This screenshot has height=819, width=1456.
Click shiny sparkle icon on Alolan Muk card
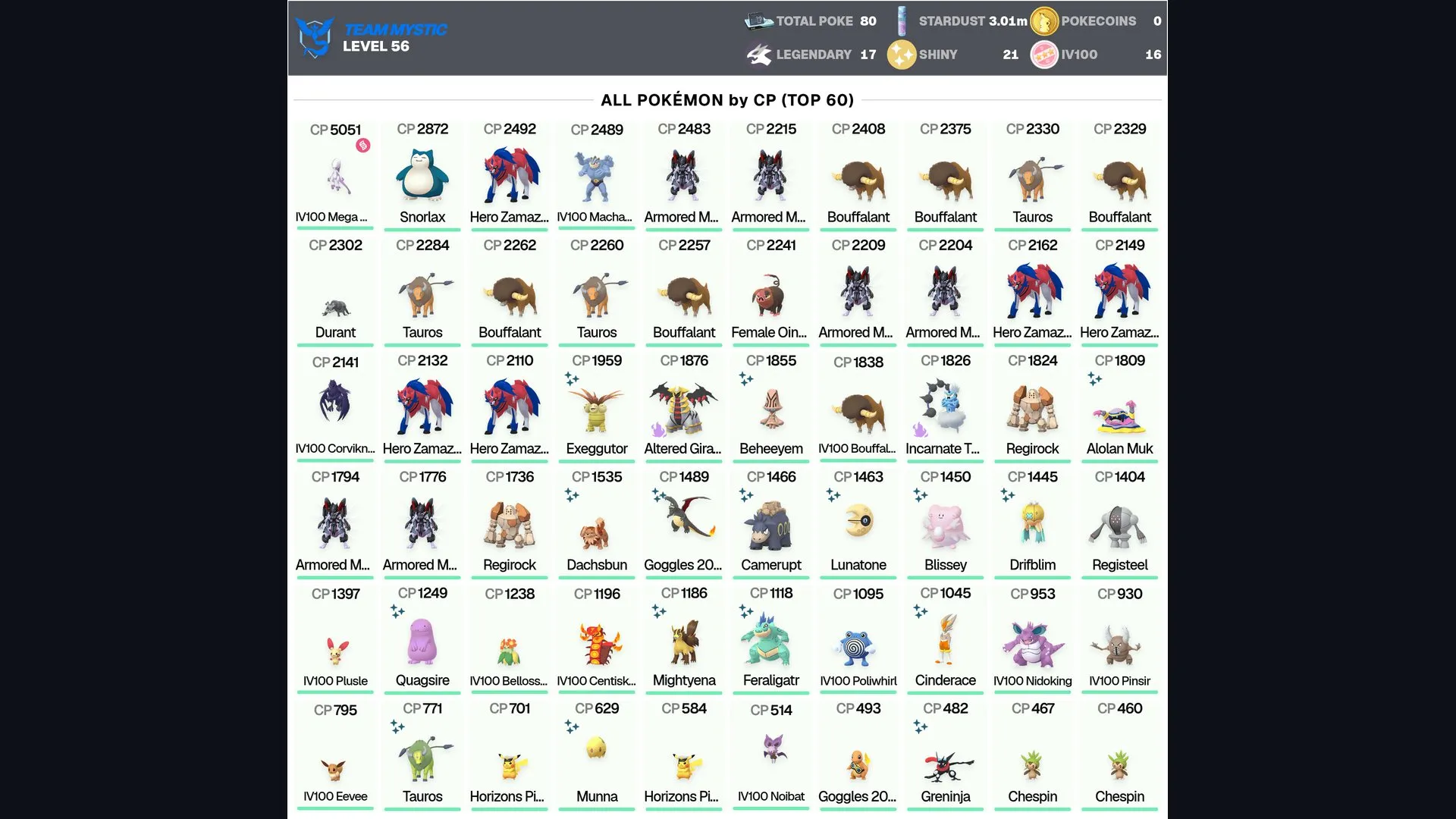point(1095,378)
